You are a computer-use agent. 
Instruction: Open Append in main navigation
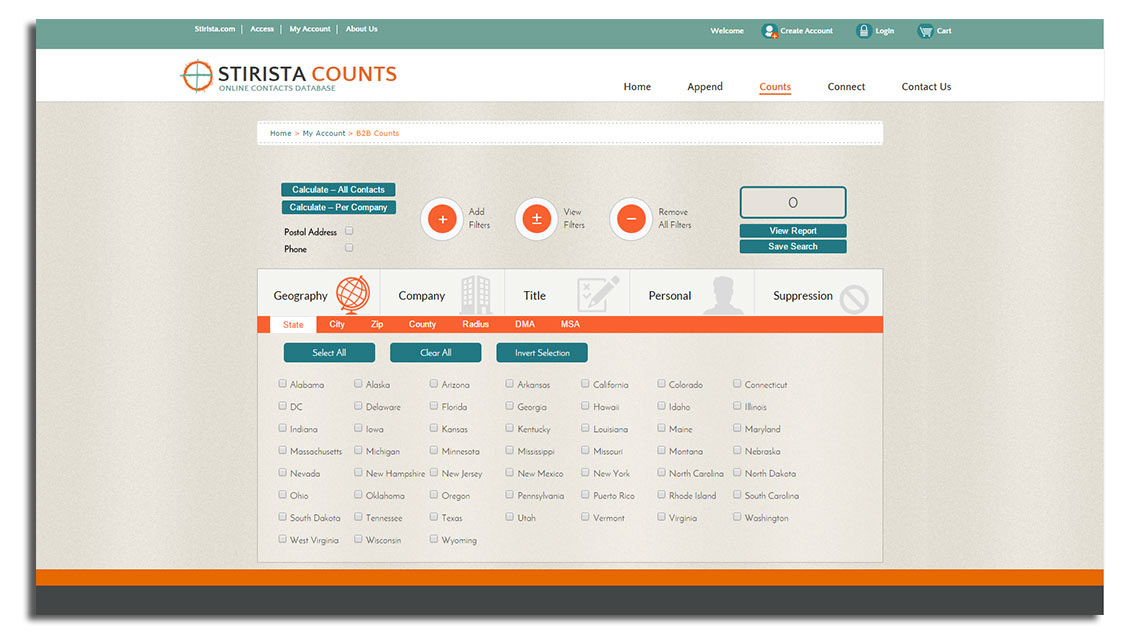coord(705,87)
